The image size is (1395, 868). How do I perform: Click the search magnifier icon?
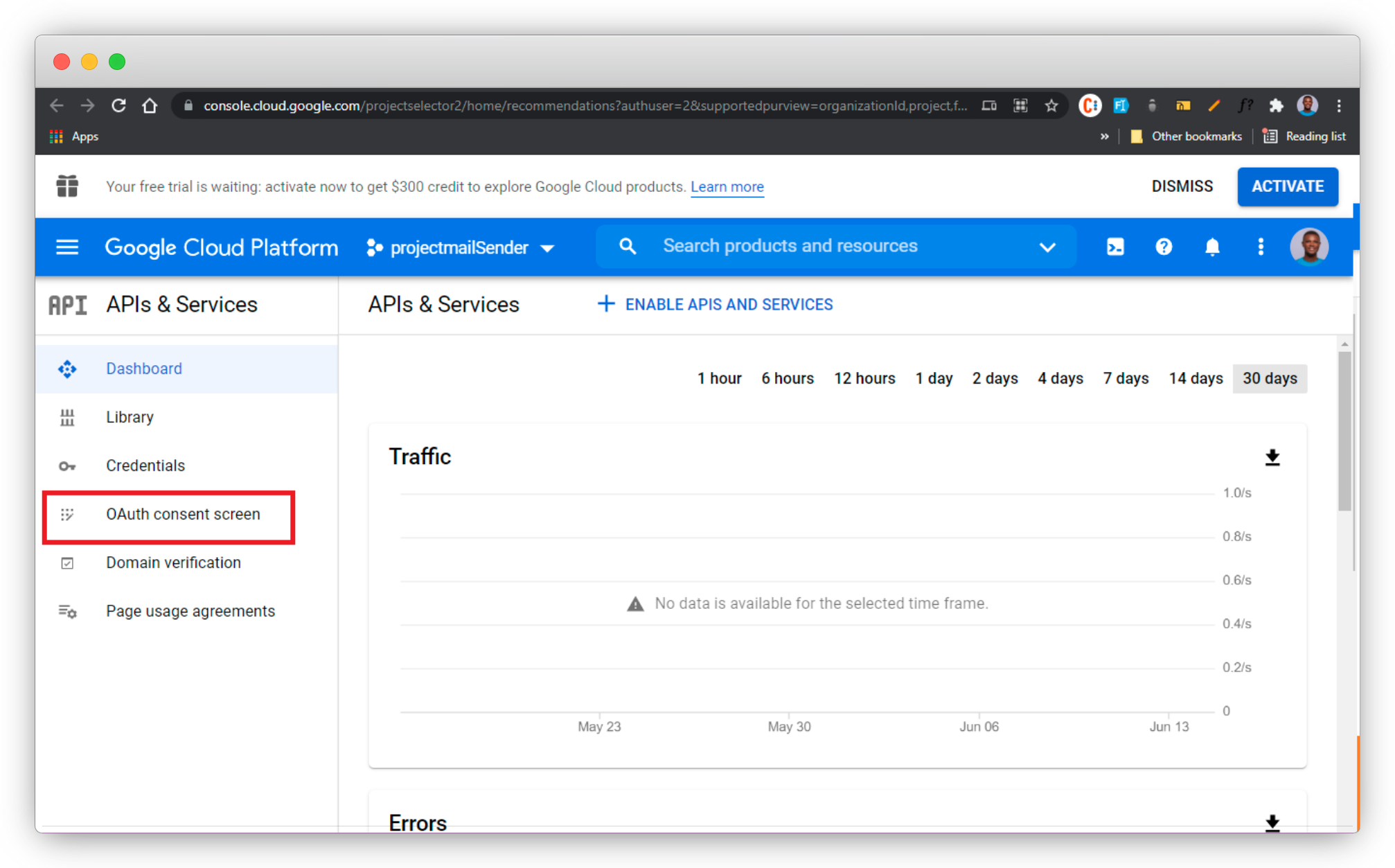pos(628,246)
